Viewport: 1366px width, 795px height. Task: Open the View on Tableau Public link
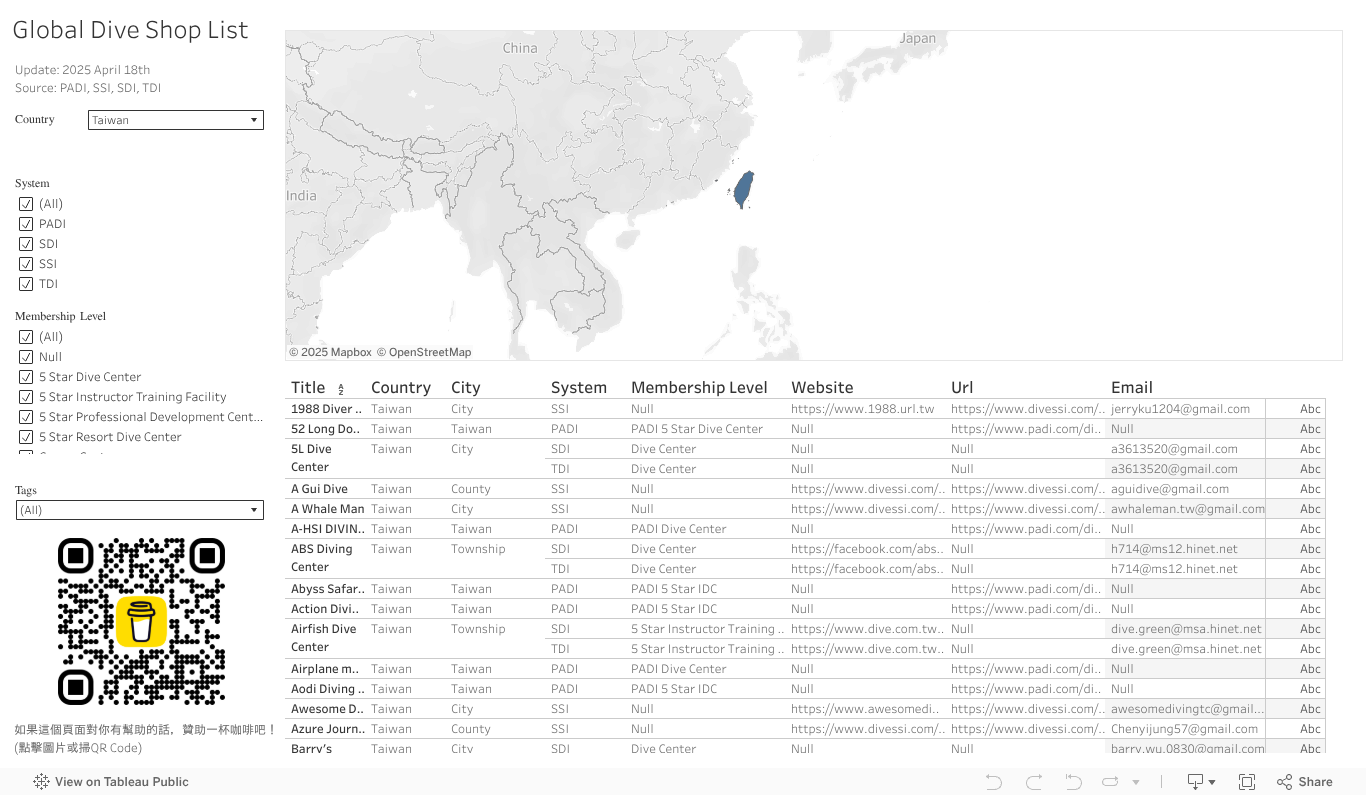tap(120, 782)
